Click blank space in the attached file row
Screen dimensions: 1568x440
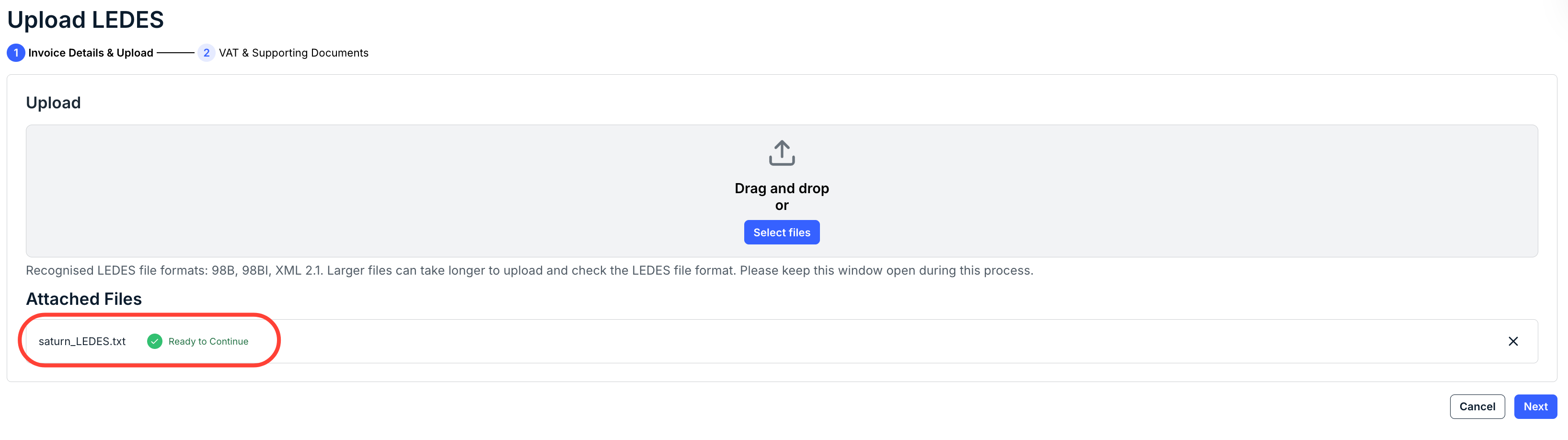click(x=852, y=341)
